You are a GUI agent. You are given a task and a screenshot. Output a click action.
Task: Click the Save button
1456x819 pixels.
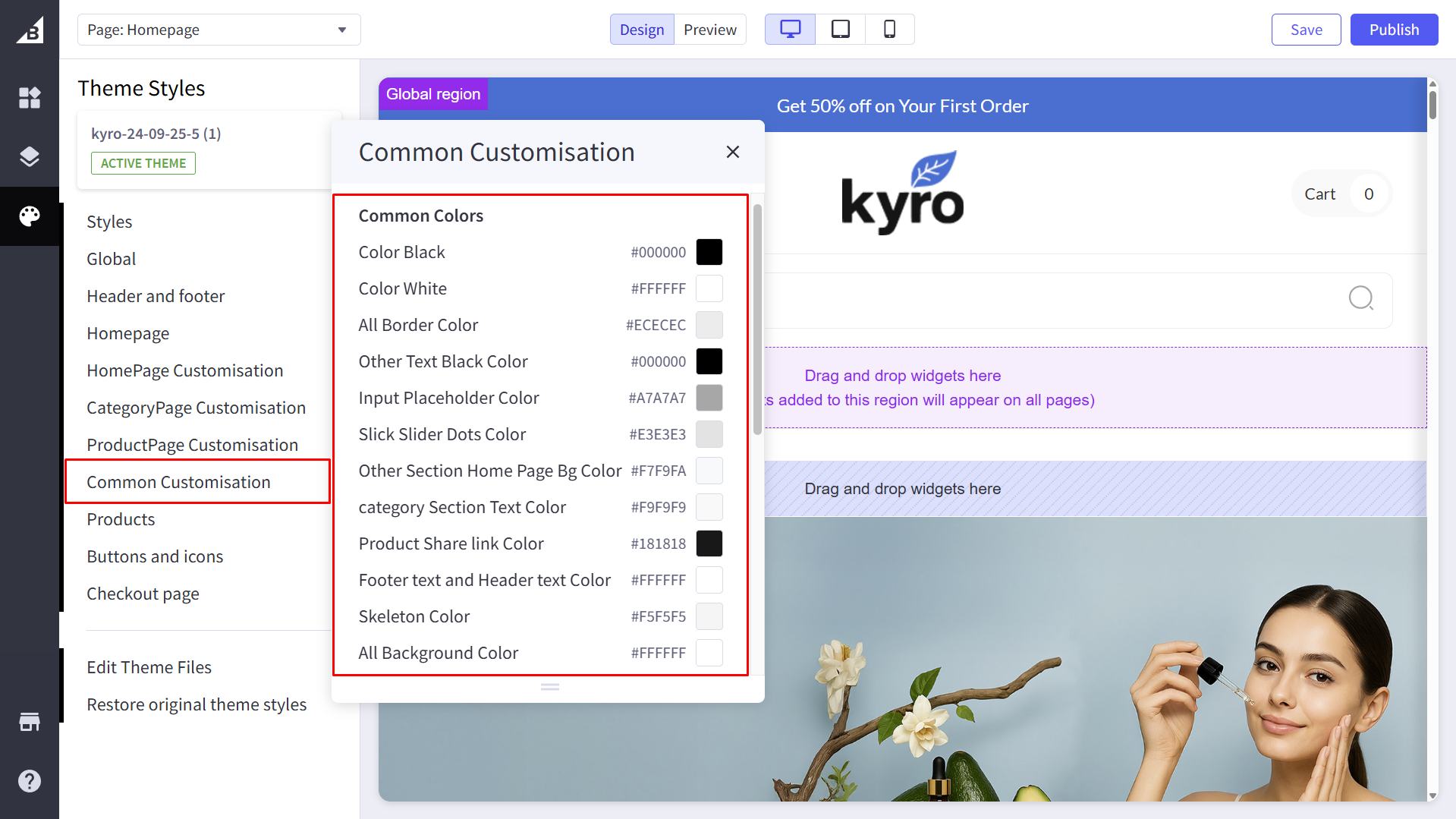coord(1306,30)
